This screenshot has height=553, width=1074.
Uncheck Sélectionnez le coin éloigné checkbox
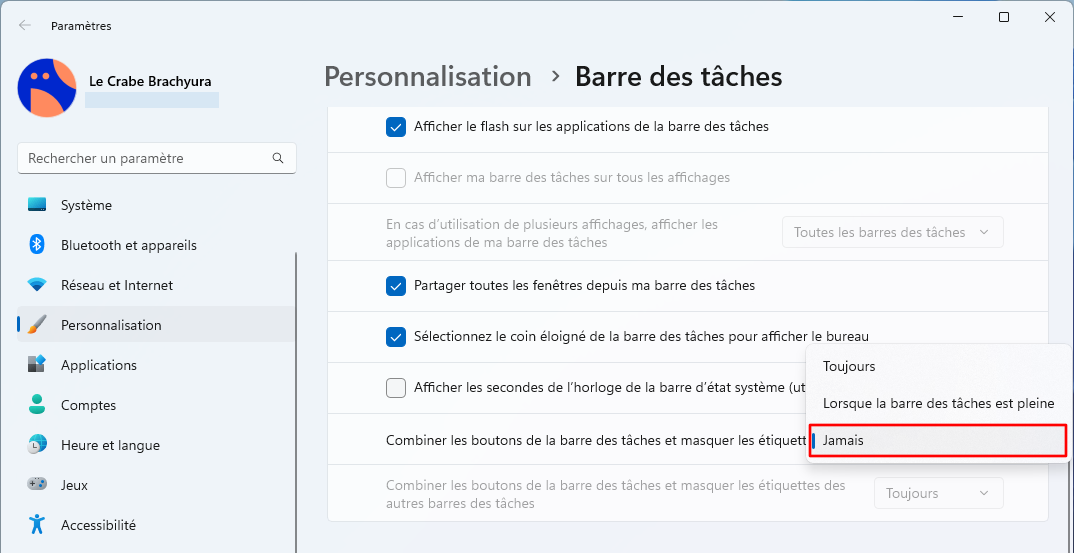tap(396, 336)
